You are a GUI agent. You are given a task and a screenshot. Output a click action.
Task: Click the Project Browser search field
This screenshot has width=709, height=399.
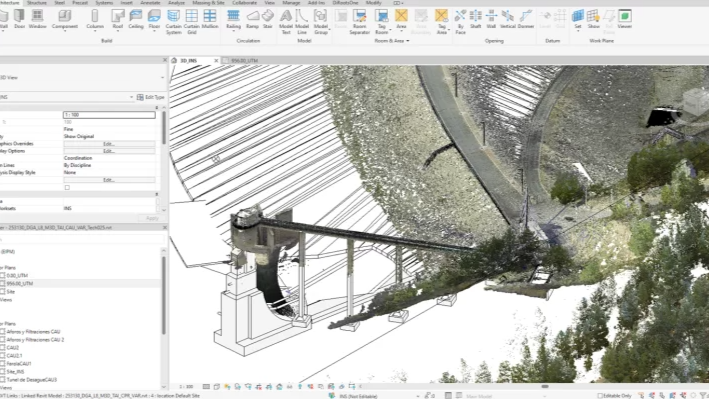tap(82, 239)
